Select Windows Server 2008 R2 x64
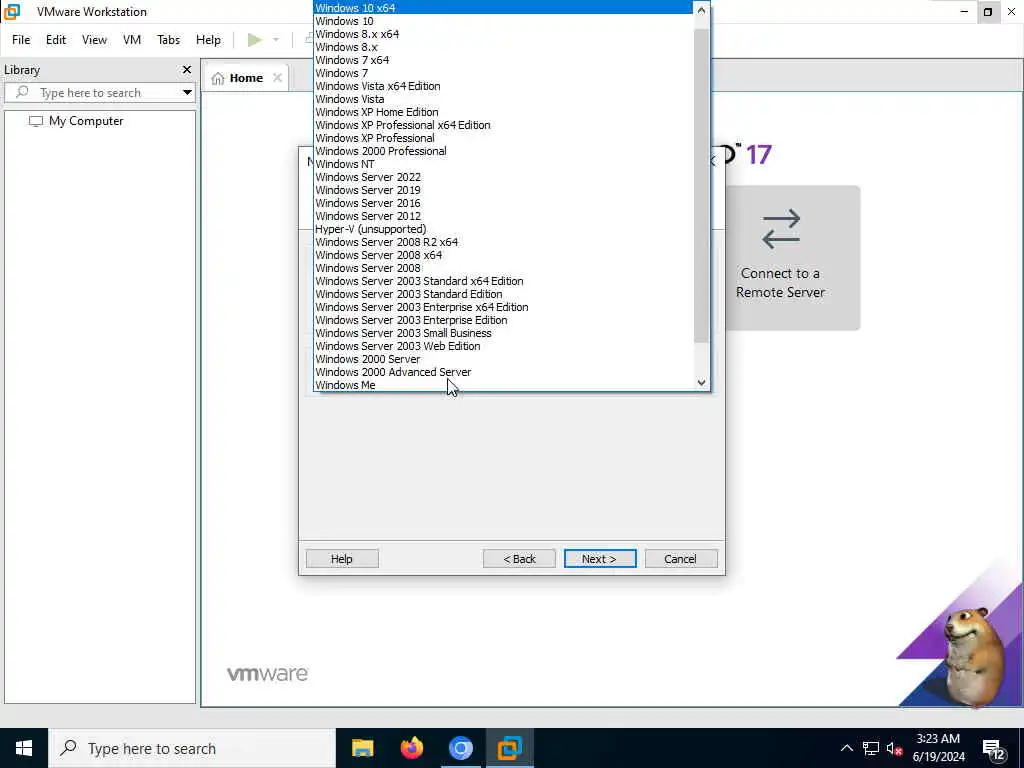The height and width of the screenshot is (768, 1024). [x=503, y=242]
